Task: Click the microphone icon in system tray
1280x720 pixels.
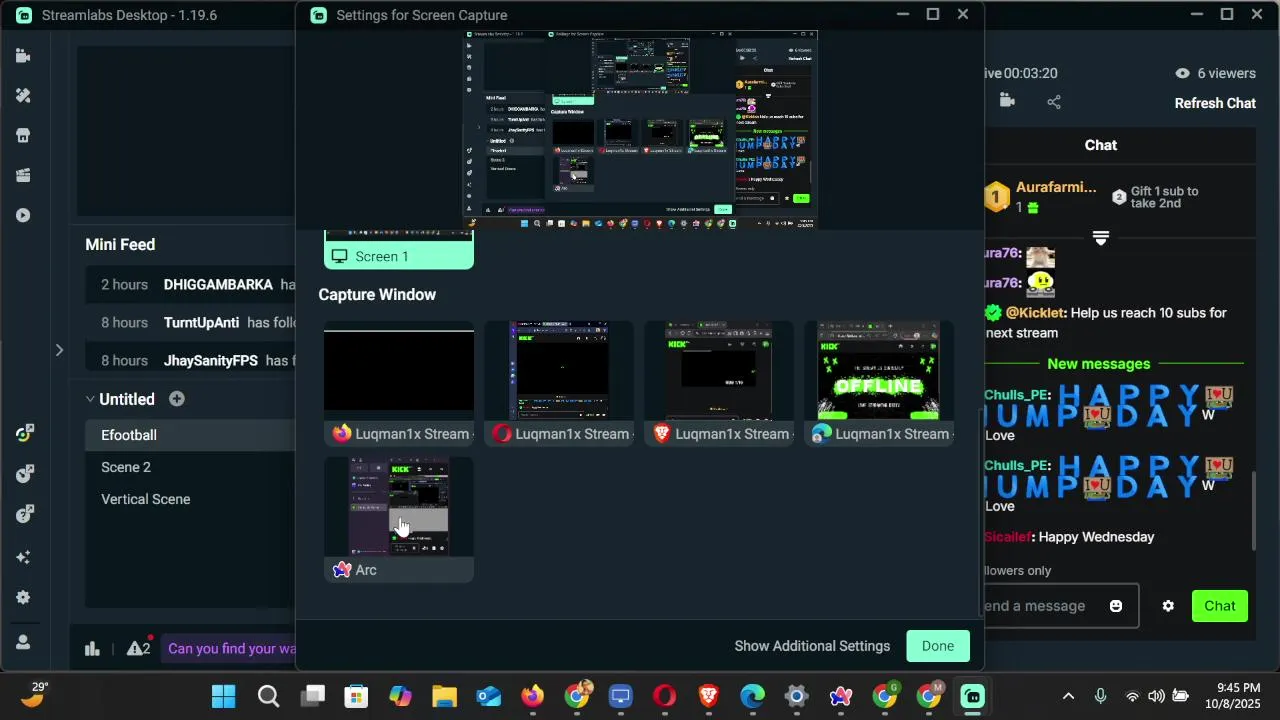Action: coord(1101,696)
